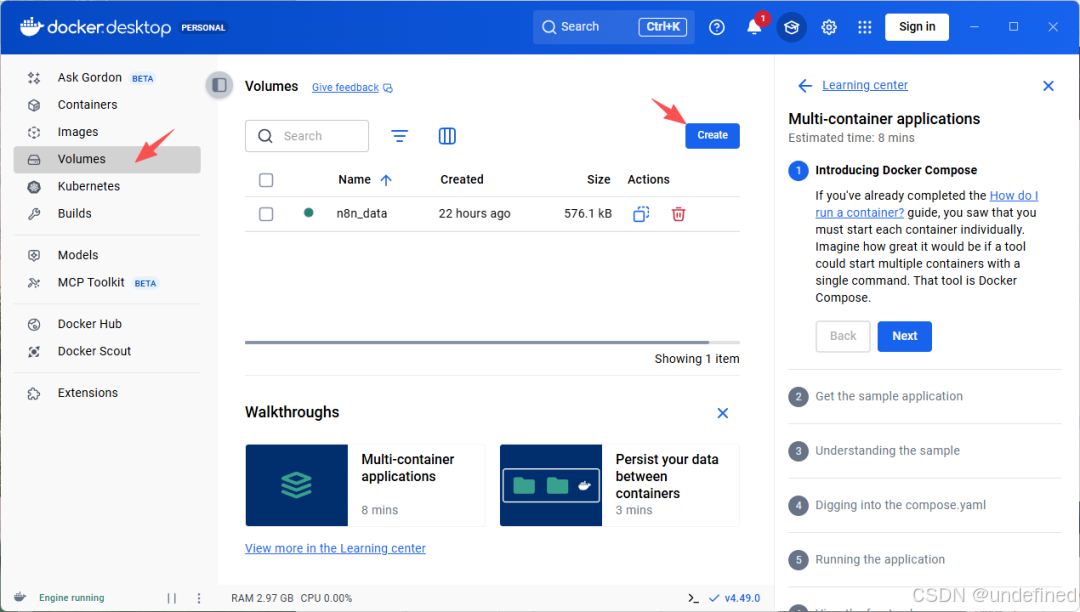Click the Extensions puzzle icon
This screenshot has height=612, width=1080.
tap(34, 393)
